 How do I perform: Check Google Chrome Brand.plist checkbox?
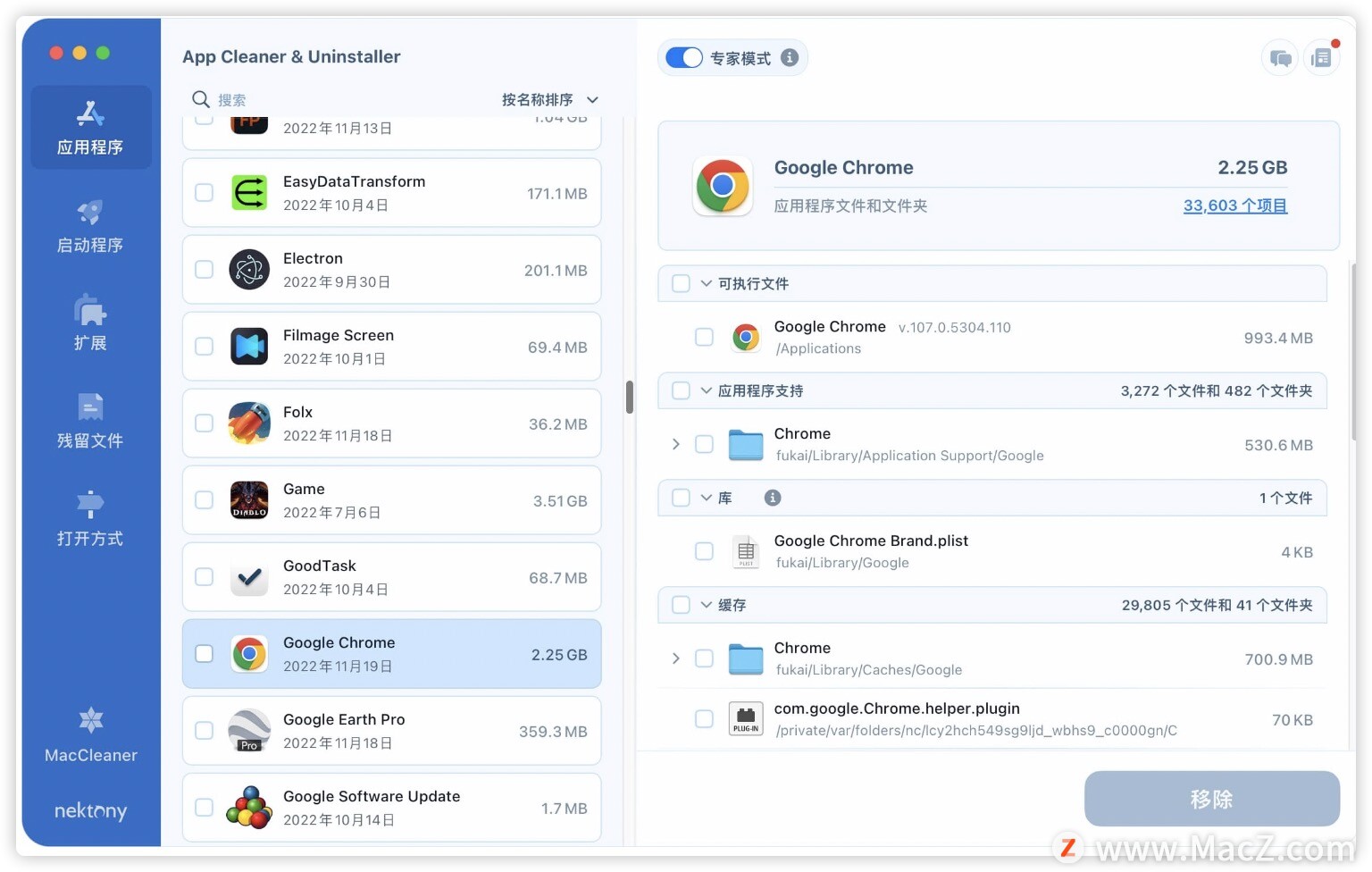coord(705,551)
